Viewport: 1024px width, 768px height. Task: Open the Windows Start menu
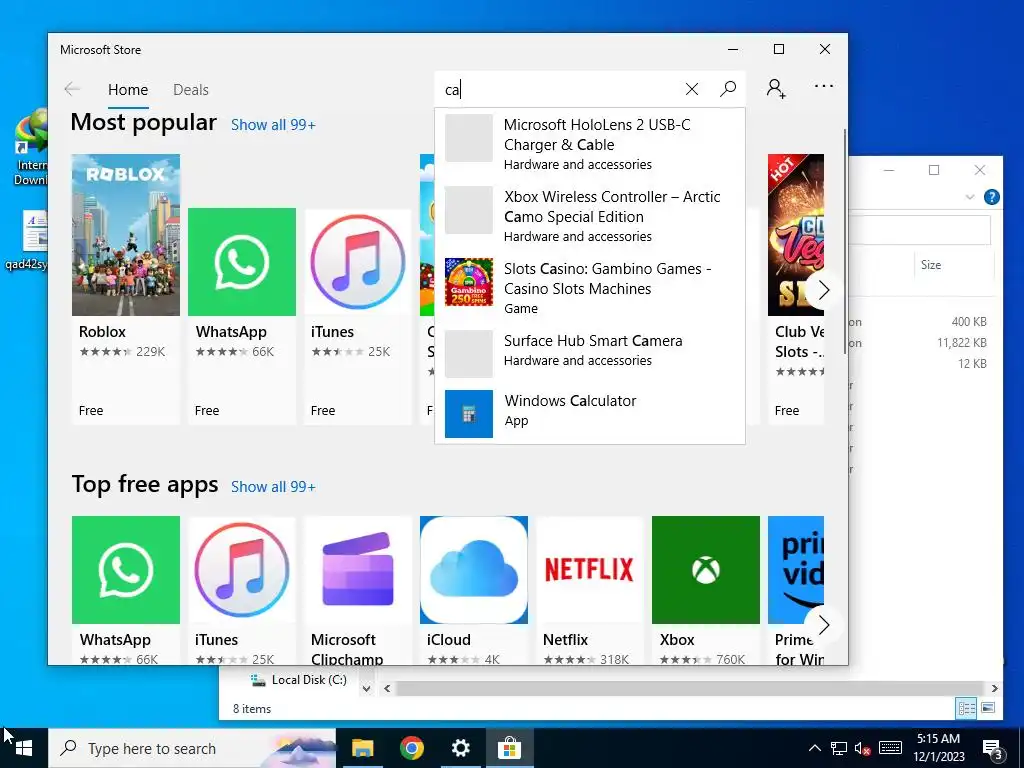coord(24,748)
